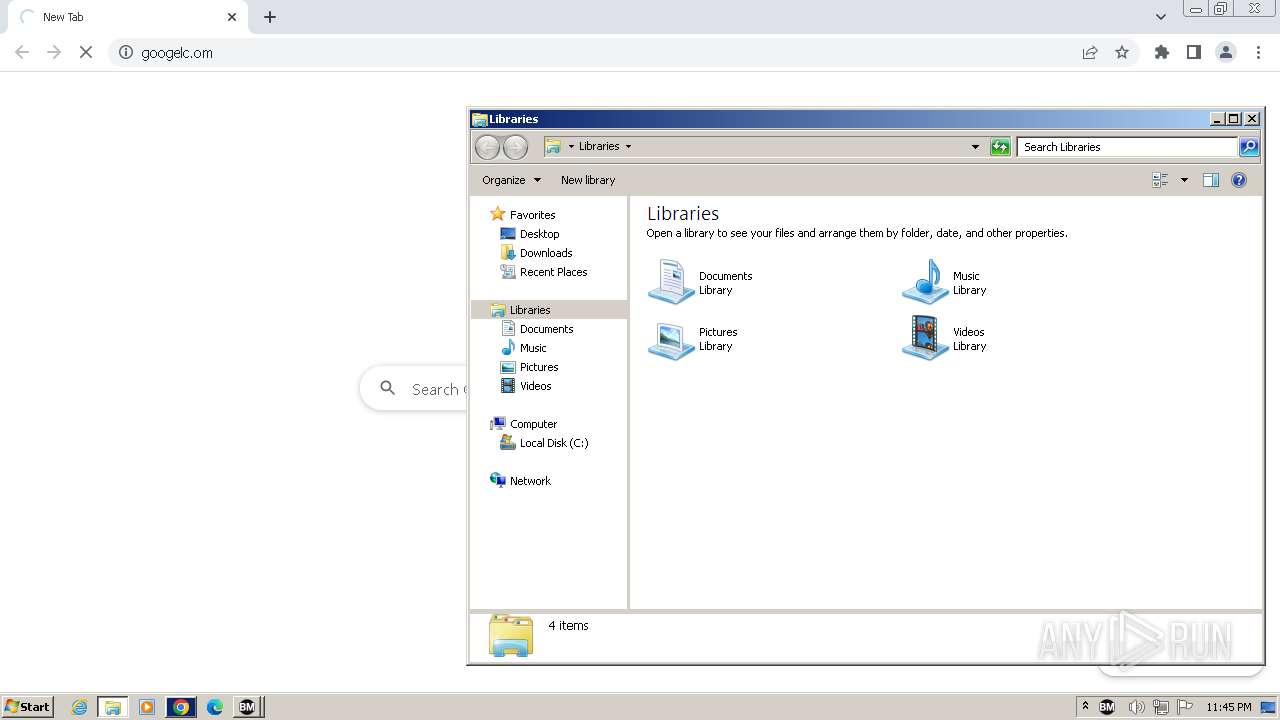1280x720 pixels.
Task: Select Music in the navigation tree
Action: click(523, 348)
